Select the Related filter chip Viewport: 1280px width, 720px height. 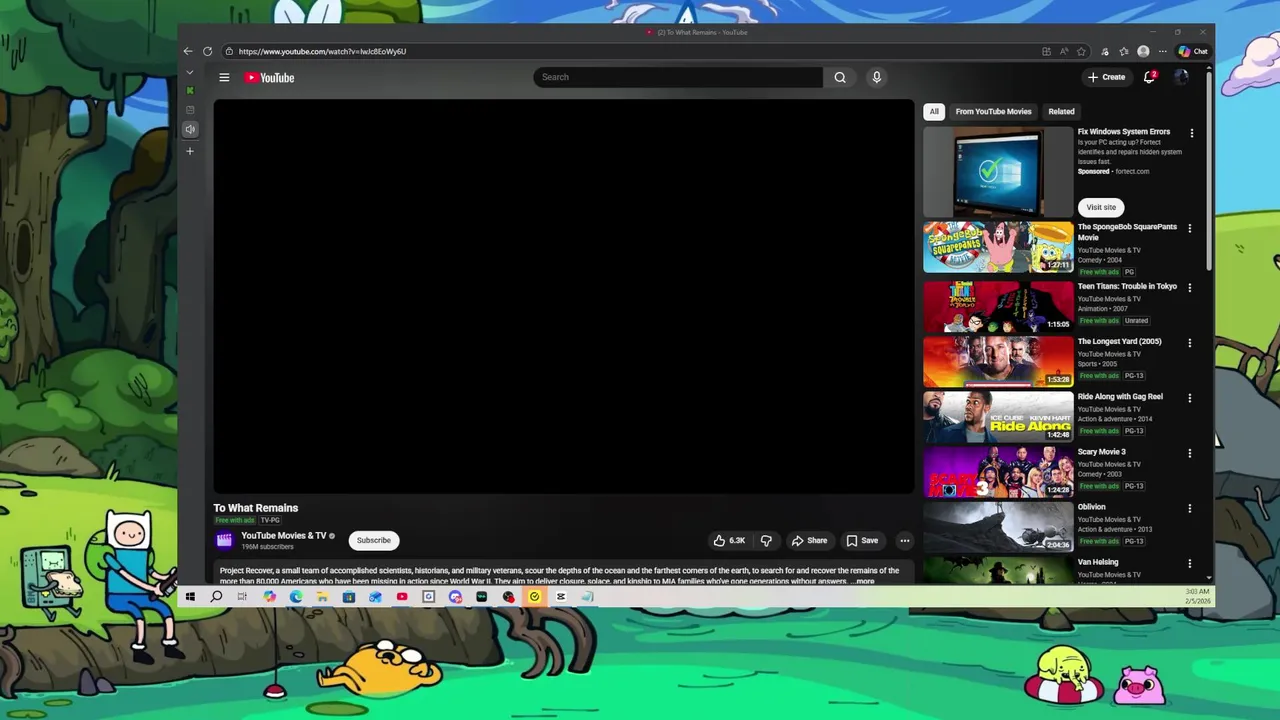click(x=1061, y=111)
